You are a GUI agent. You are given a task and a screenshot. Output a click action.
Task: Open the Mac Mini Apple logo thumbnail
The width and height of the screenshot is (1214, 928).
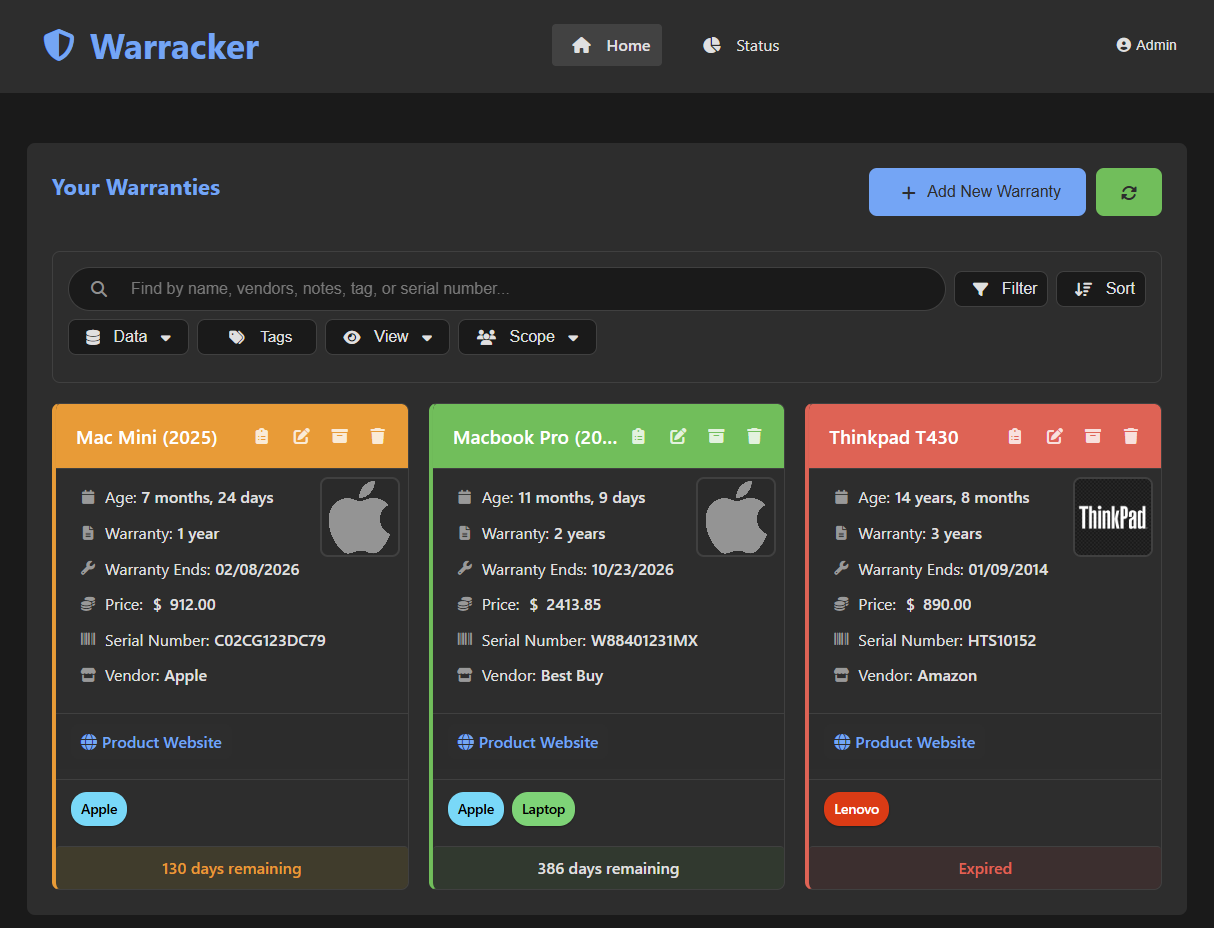coord(360,517)
